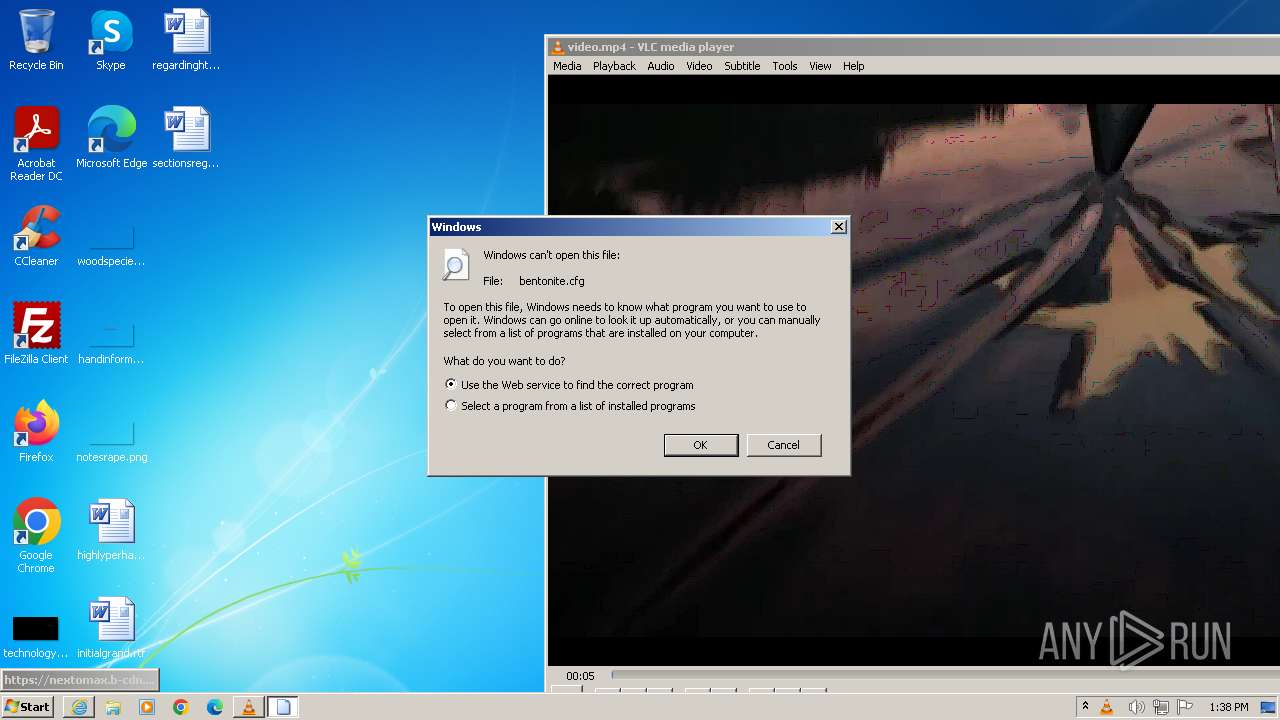Open the VLC Tools menu
The width and height of the screenshot is (1280, 720).
point(785,66)
